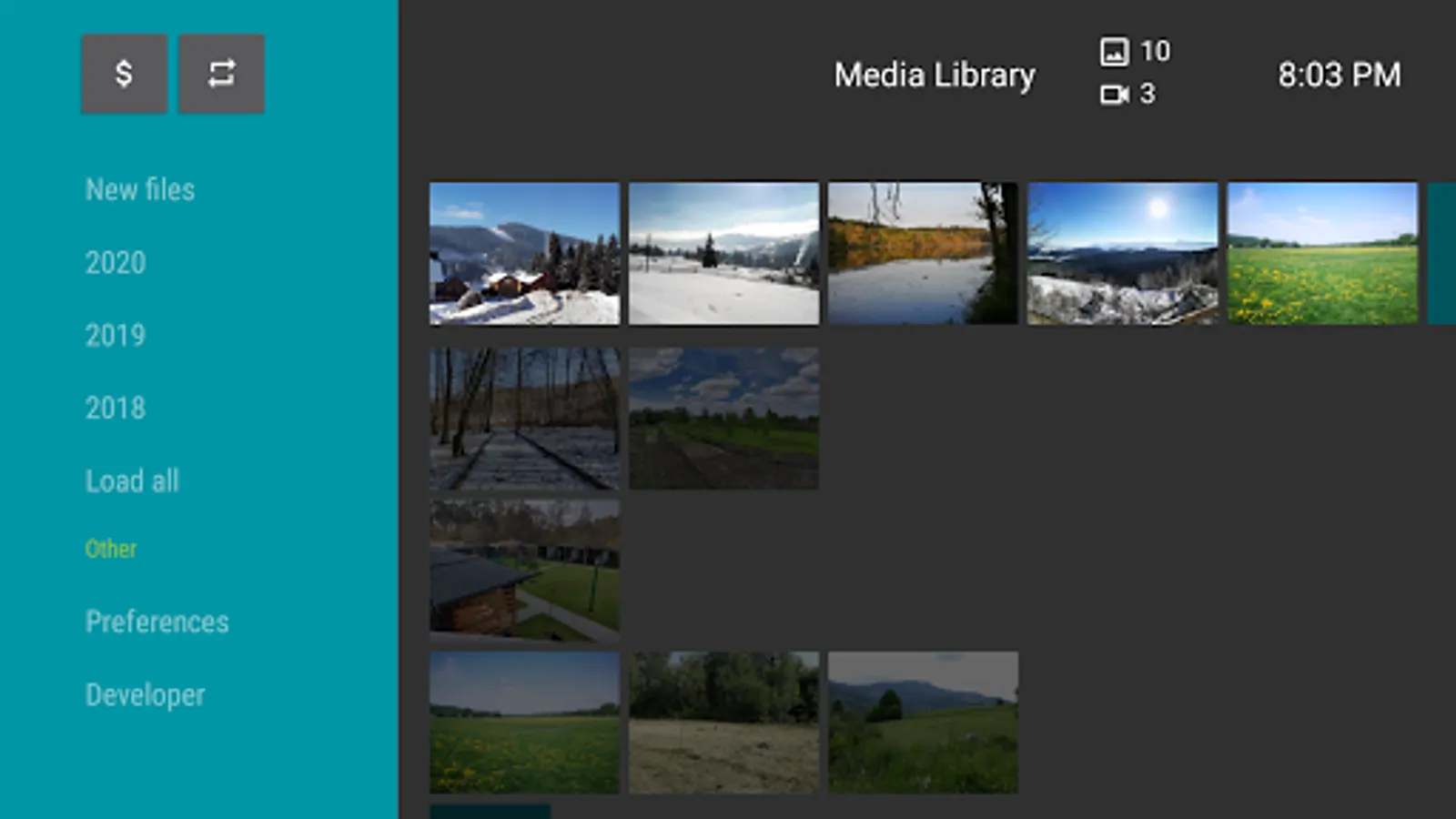Click the dollar sign donate button
The height and width of the screenshot is (819, 1456).
coord(125,74)
